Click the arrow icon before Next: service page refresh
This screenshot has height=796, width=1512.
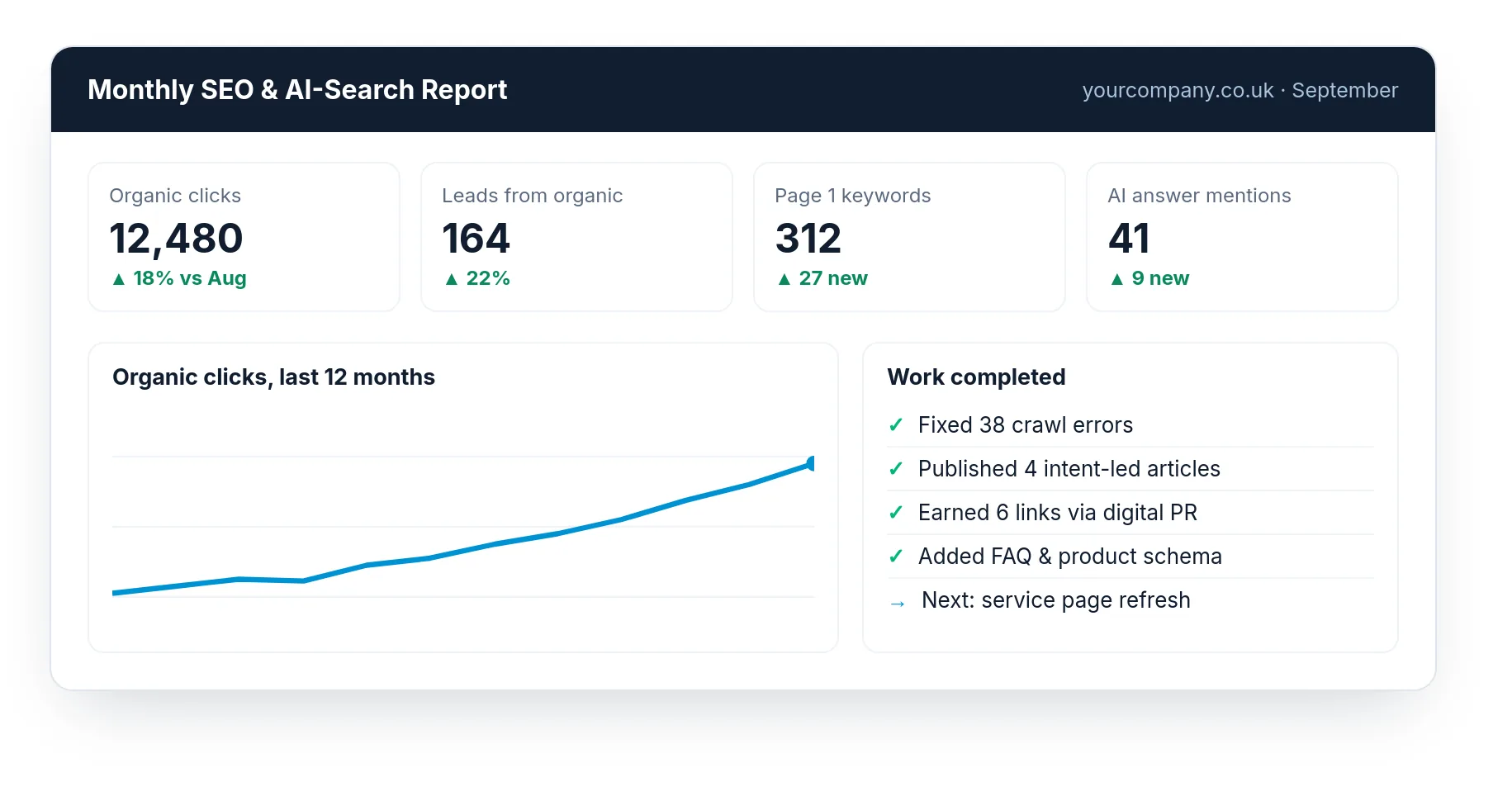coord(898,604)
